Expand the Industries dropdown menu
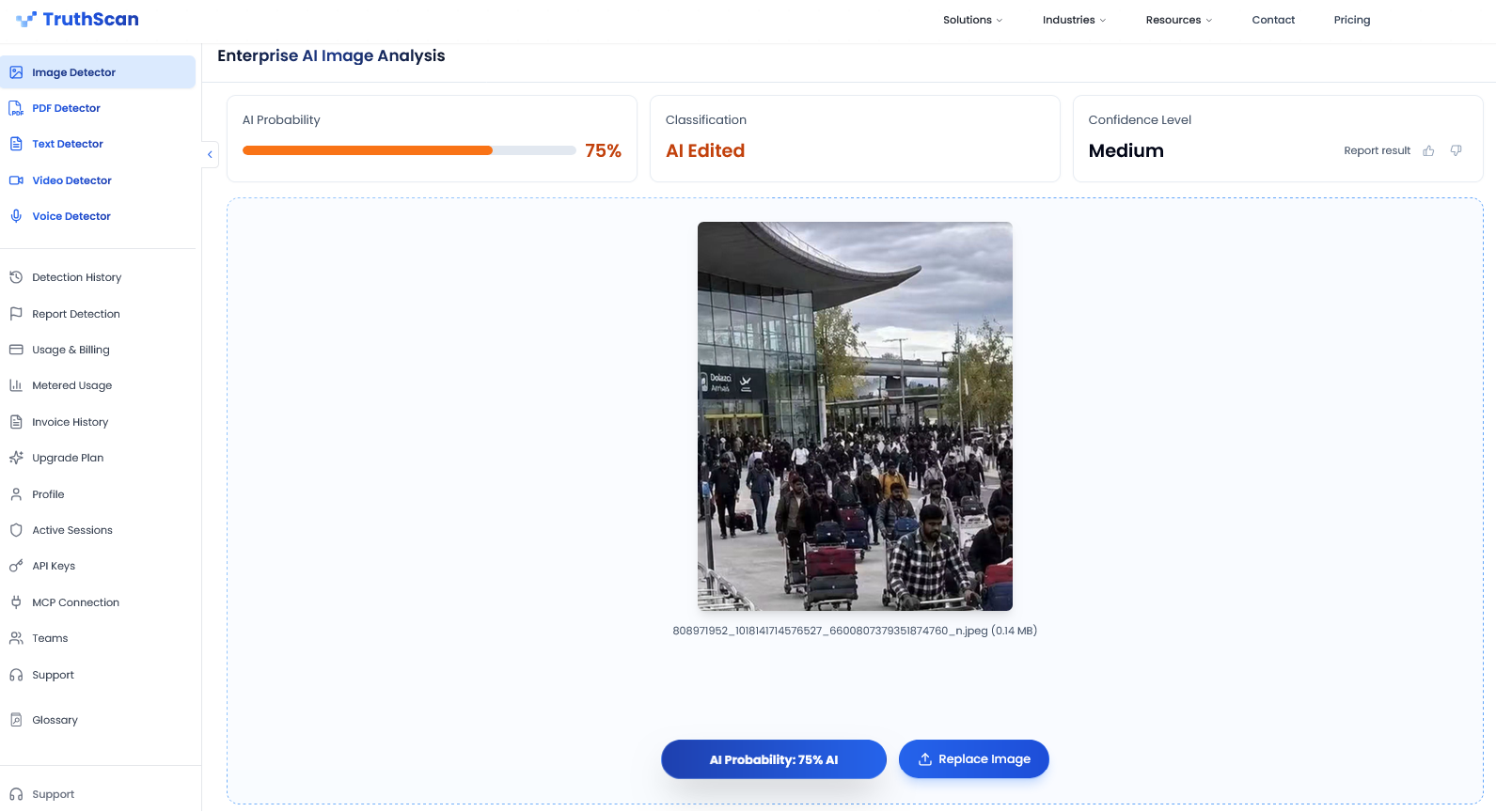Viewport: 1496px width, 812px height. tap(1074, 20)
